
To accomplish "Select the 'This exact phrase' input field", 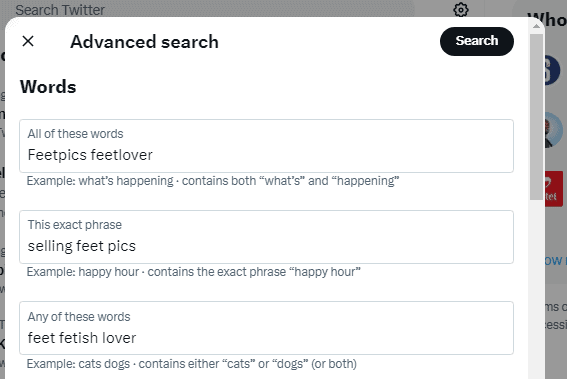I will click(x=267, y=237).
